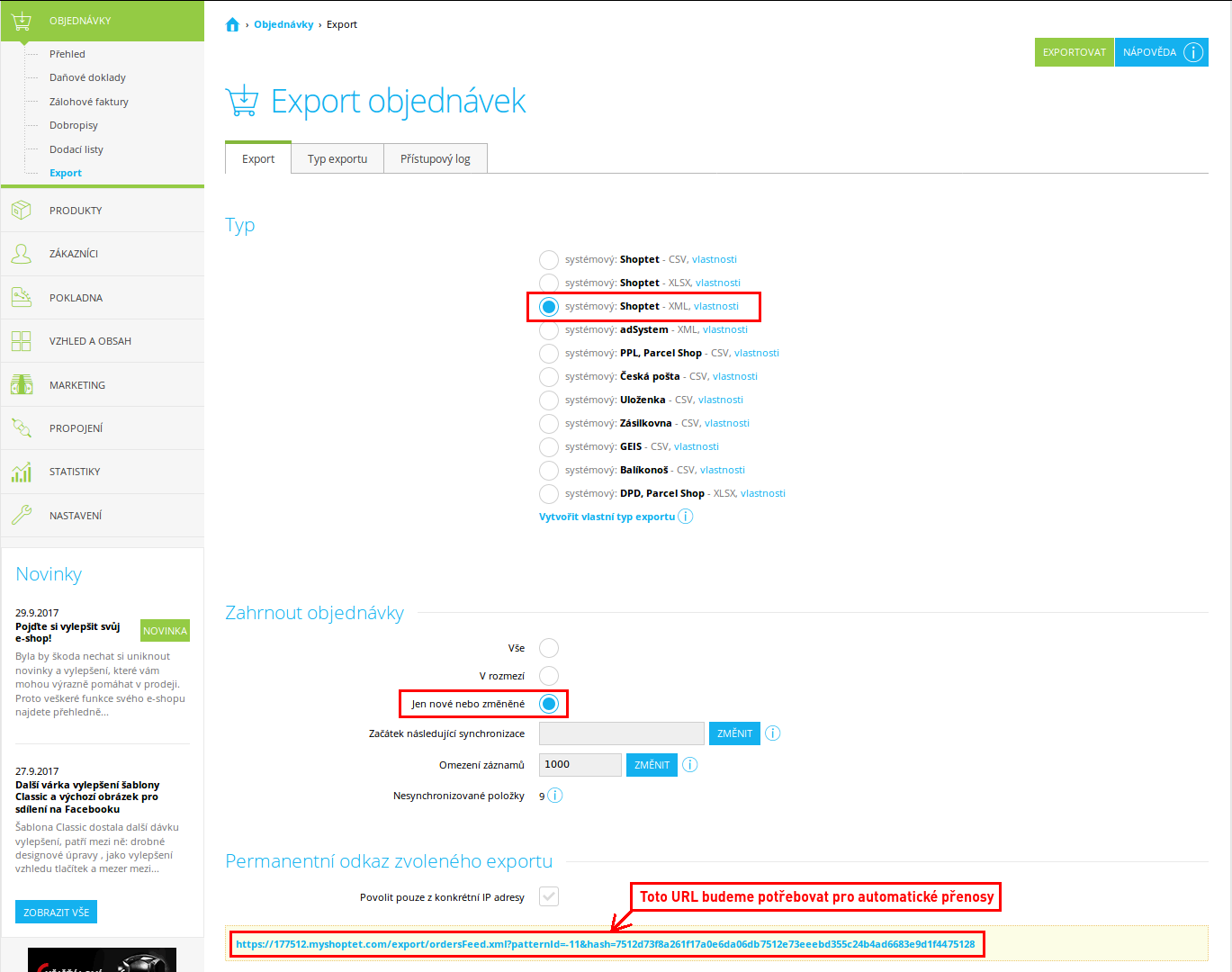Select Zásilkovna CSV export type
Screen dimensions: 1232x972
point(549,424)
